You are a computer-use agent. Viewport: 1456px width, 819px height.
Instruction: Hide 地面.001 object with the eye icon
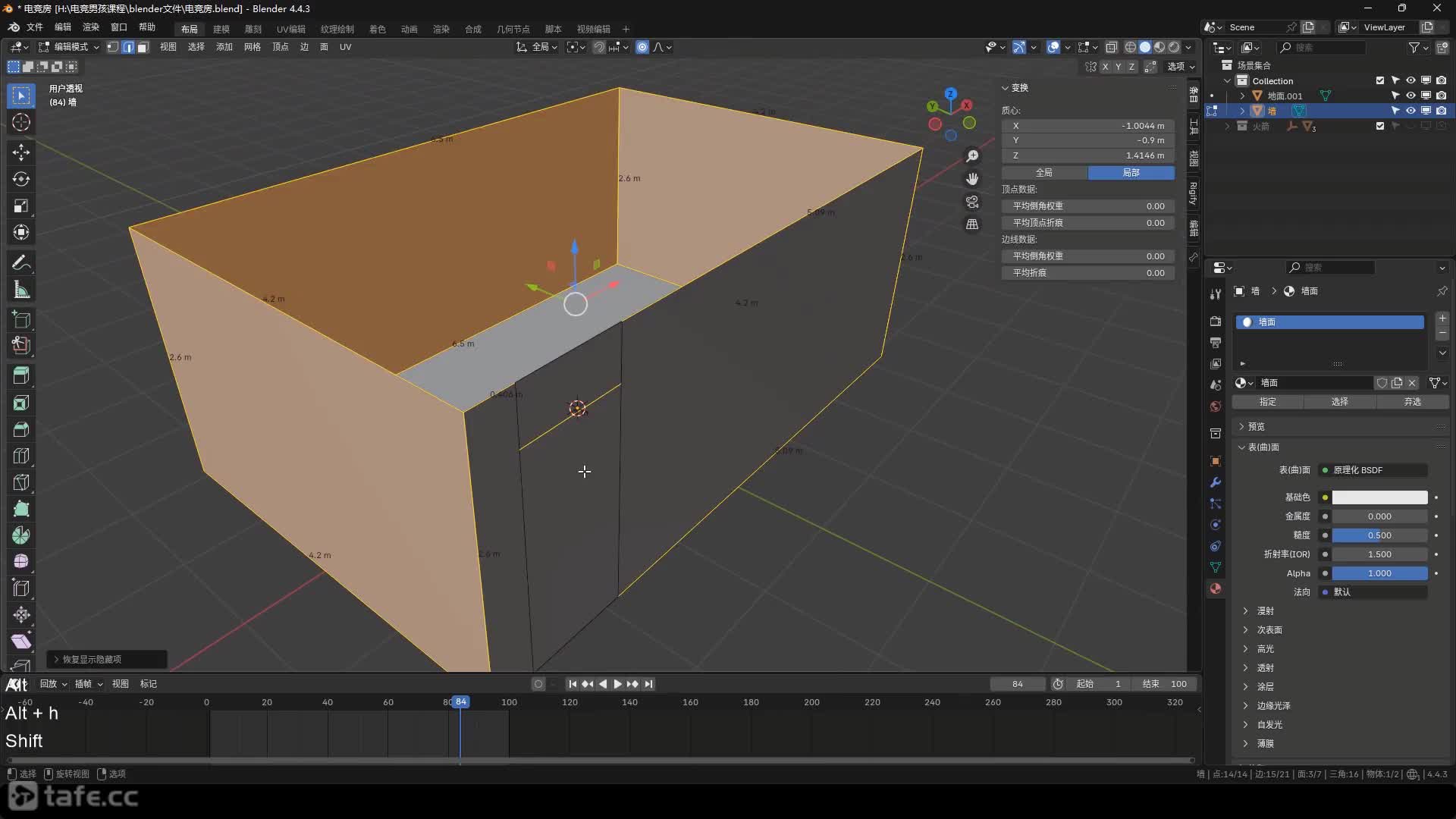[x=1410, y=96]
